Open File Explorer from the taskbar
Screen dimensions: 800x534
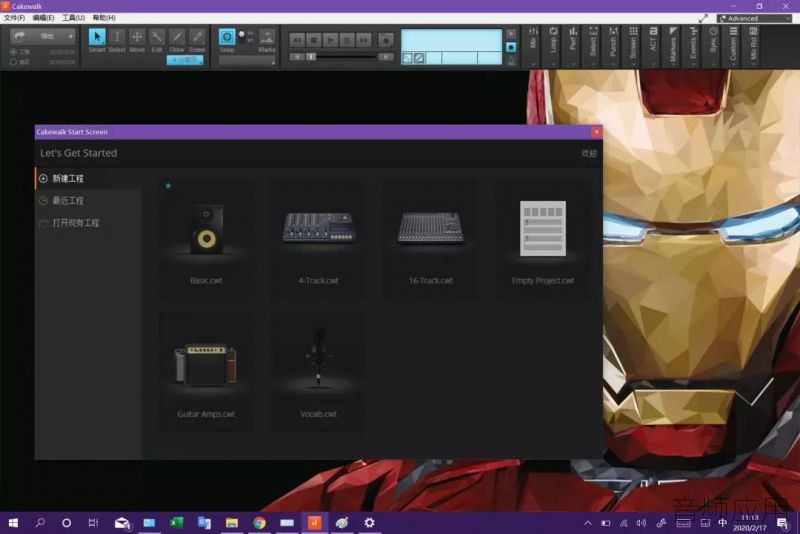pos(232,523)
